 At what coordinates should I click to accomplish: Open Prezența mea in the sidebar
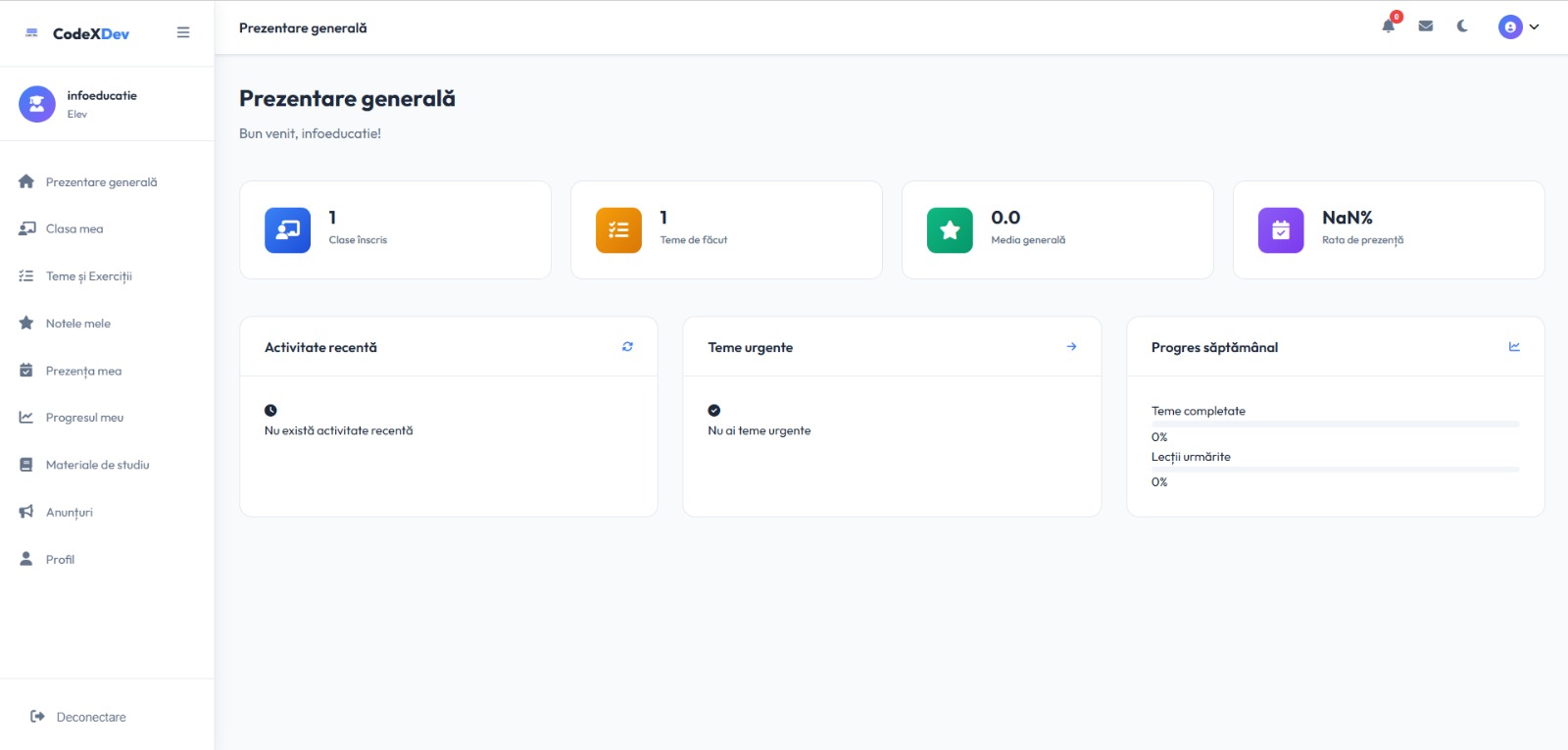[x=107, y=371]
